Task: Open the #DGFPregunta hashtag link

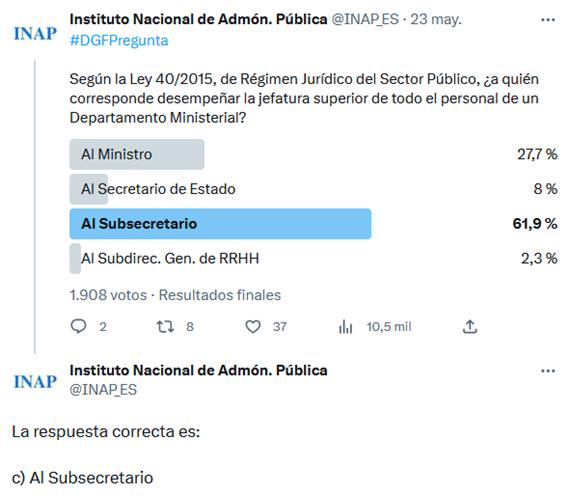Action: tap(119, 40)
